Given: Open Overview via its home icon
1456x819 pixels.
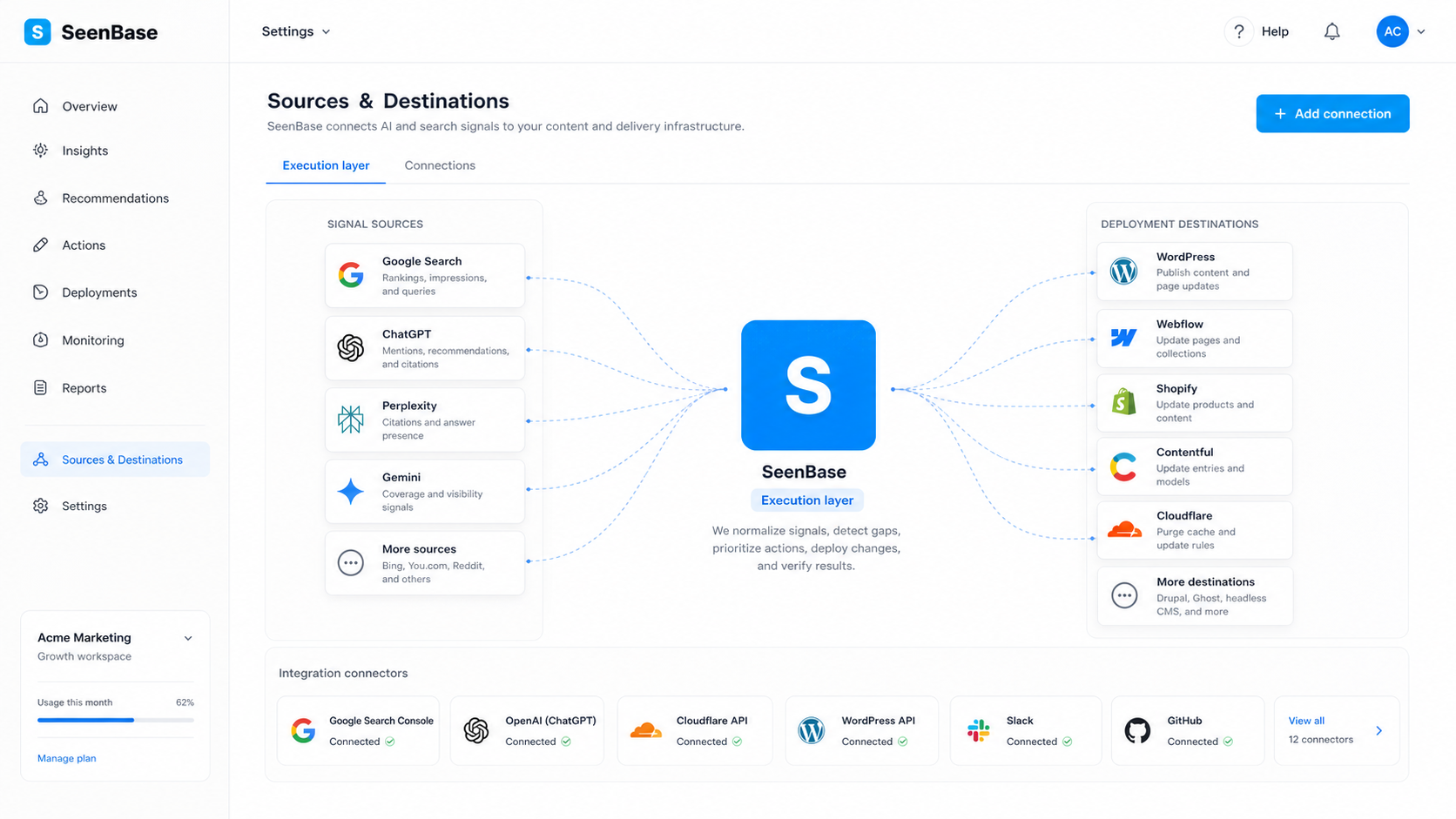Looking at the screenshot, I should (41, 106).
